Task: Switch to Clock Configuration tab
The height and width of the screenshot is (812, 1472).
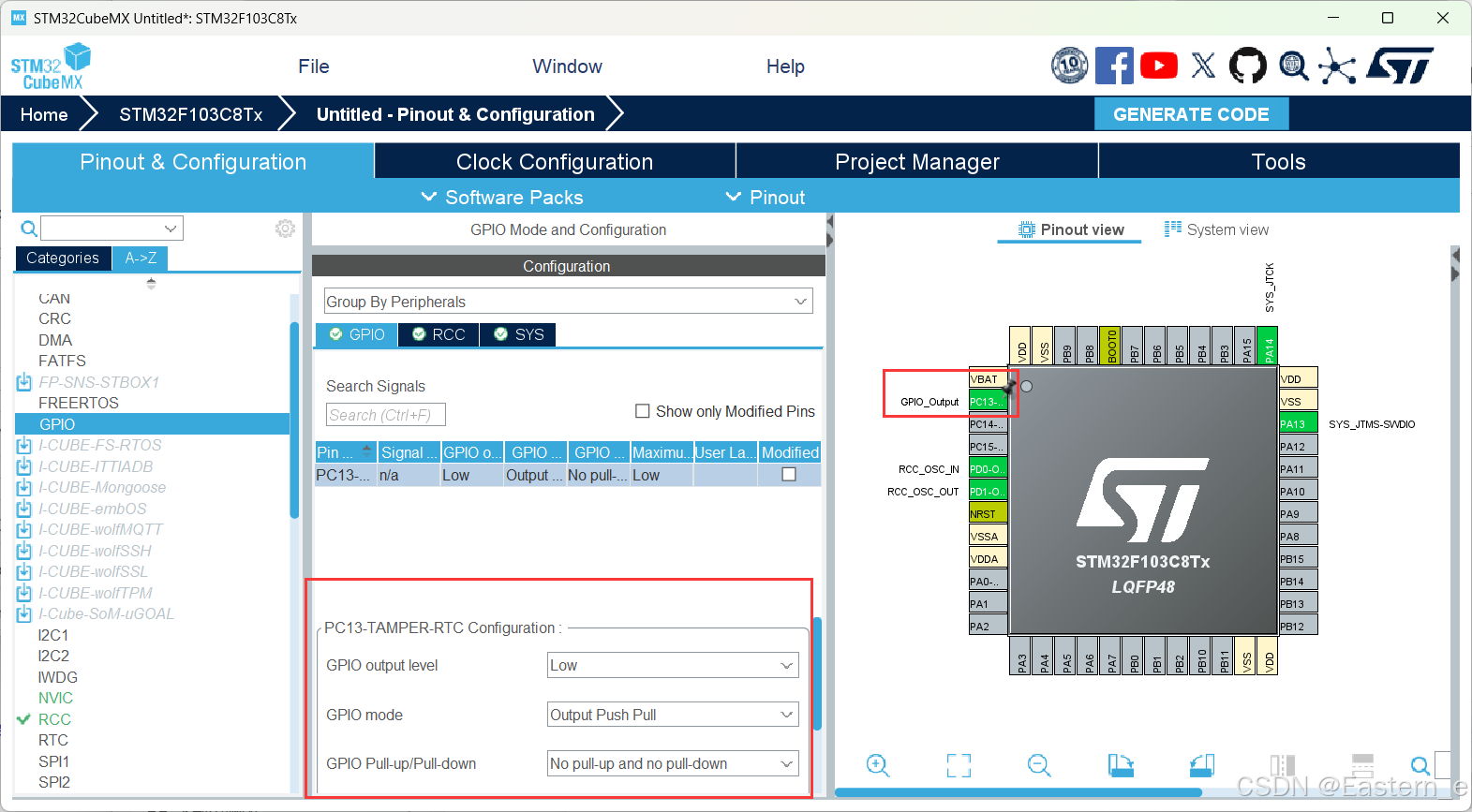Action: (x=555, y=161)
